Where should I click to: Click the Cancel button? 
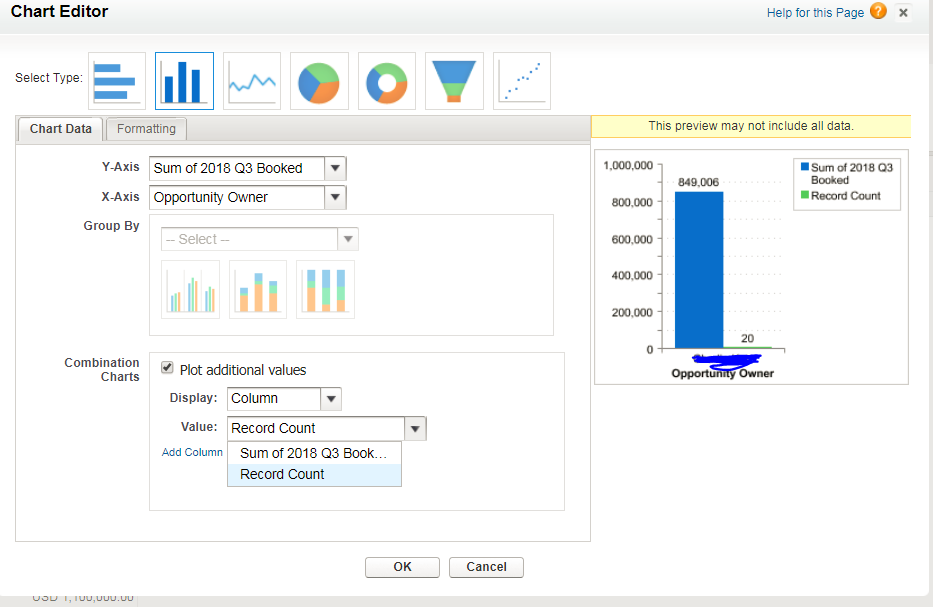click(x=486, y=567)
